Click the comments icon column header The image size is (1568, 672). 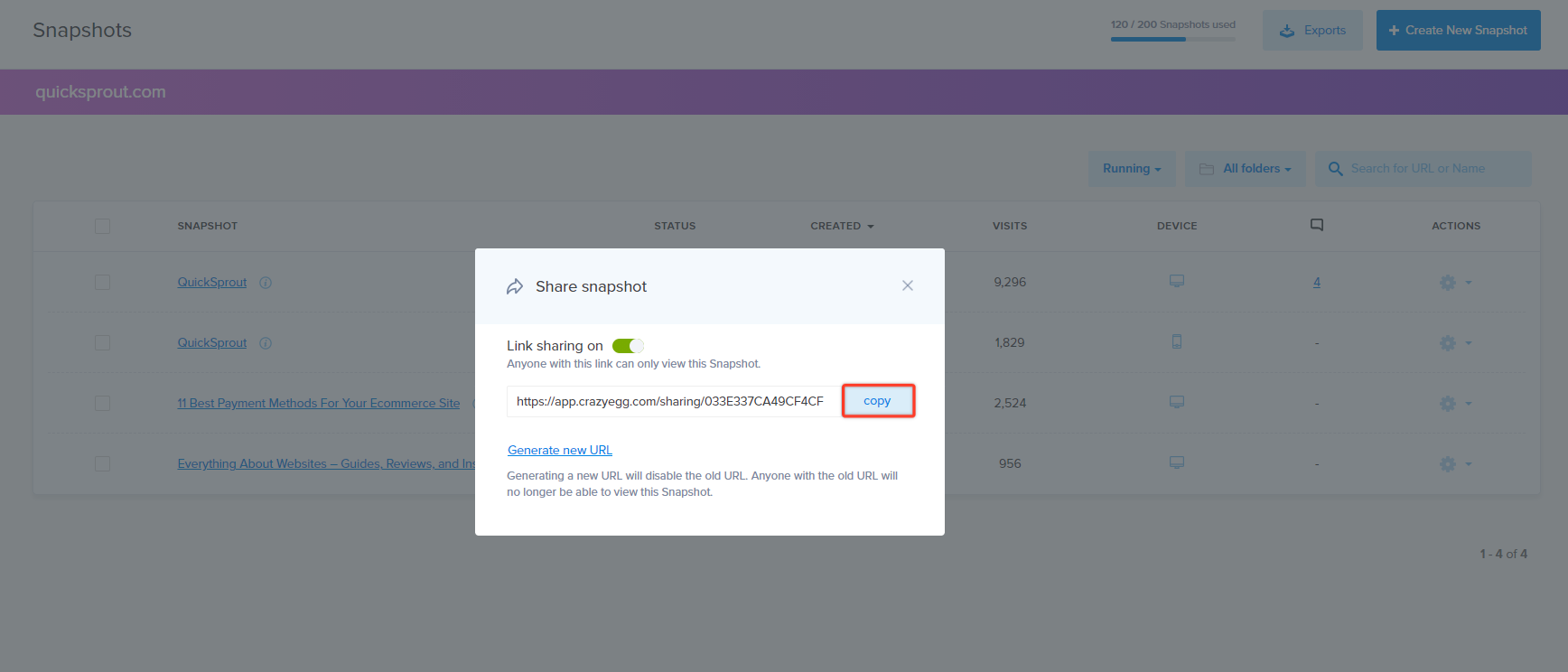(1317, 225)
